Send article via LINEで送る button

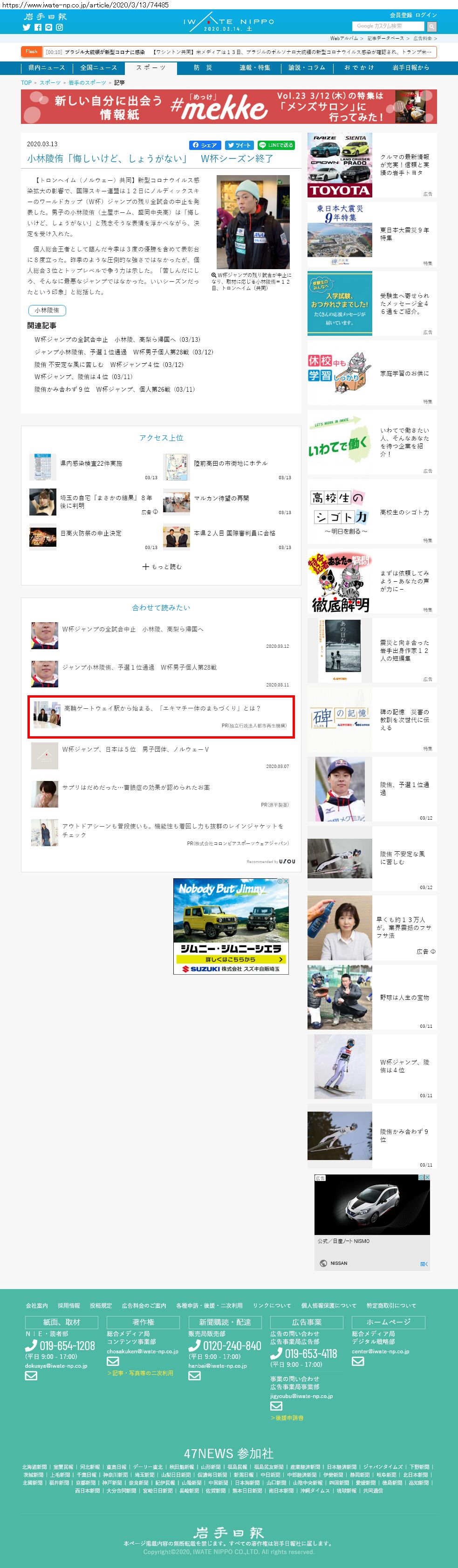pos(276,145)
